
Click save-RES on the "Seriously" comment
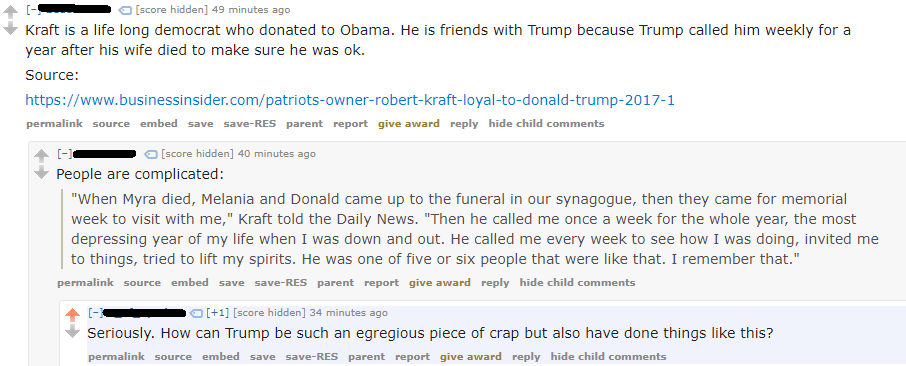(x=311, y=357)
